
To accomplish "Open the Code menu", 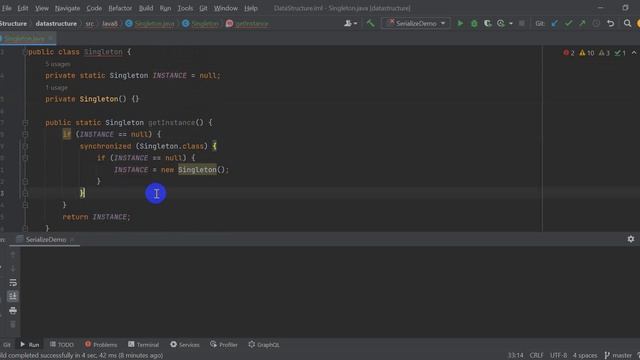I will point(94,8).
